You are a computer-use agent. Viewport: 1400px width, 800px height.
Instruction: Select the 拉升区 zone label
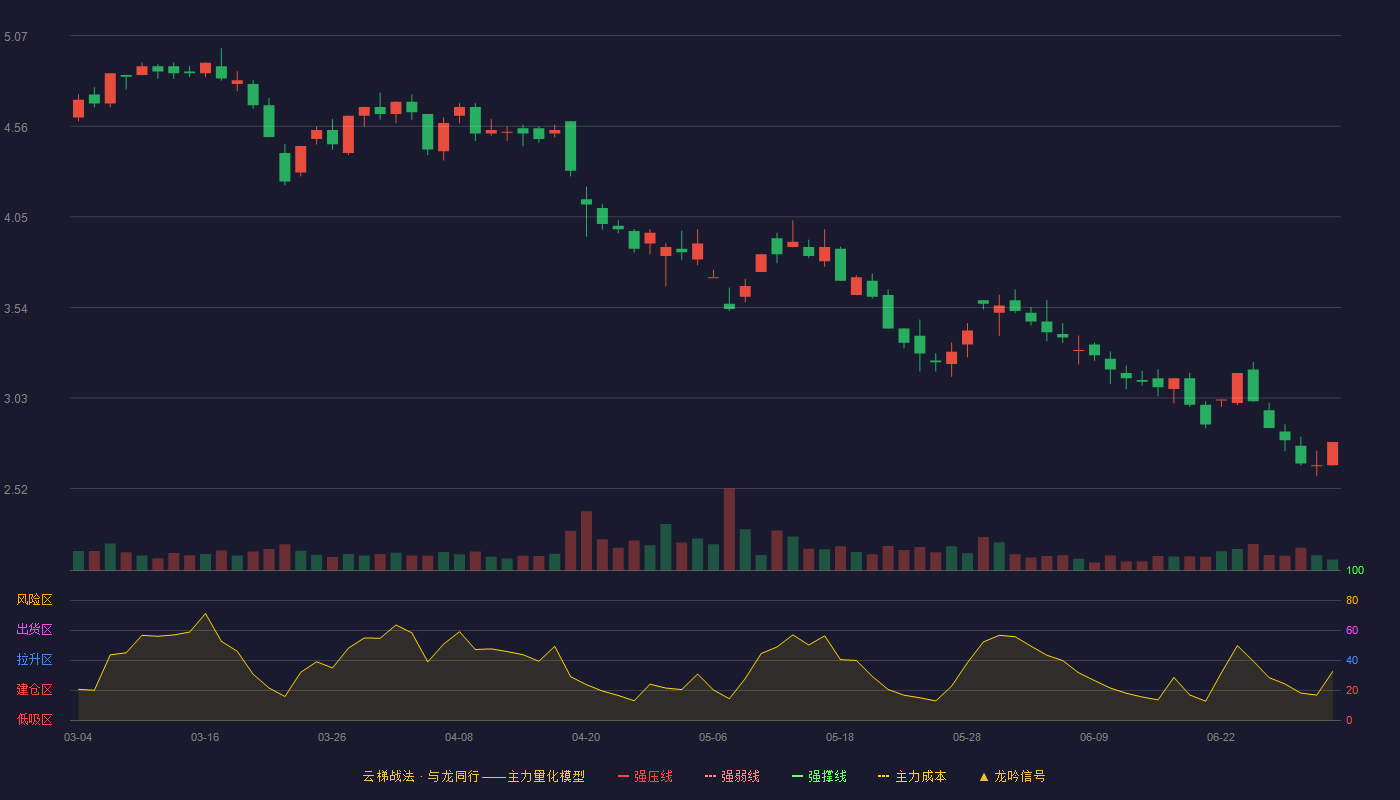click(34, 660)
